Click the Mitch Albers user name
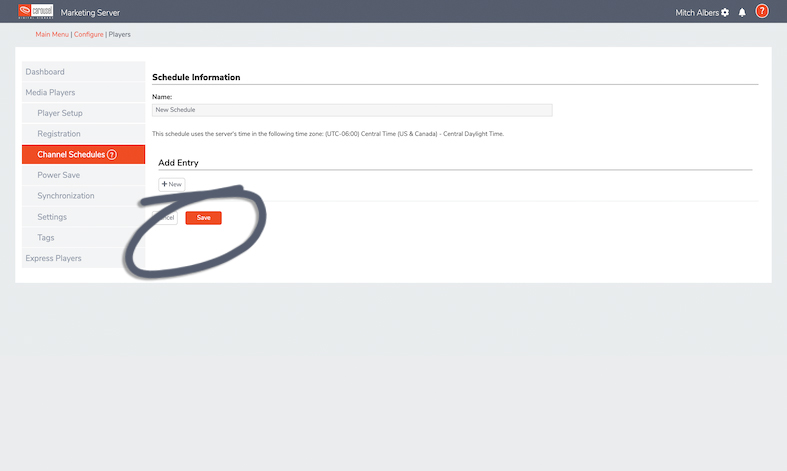This screenshot has width=787, height=471. (x=697, y=13)
